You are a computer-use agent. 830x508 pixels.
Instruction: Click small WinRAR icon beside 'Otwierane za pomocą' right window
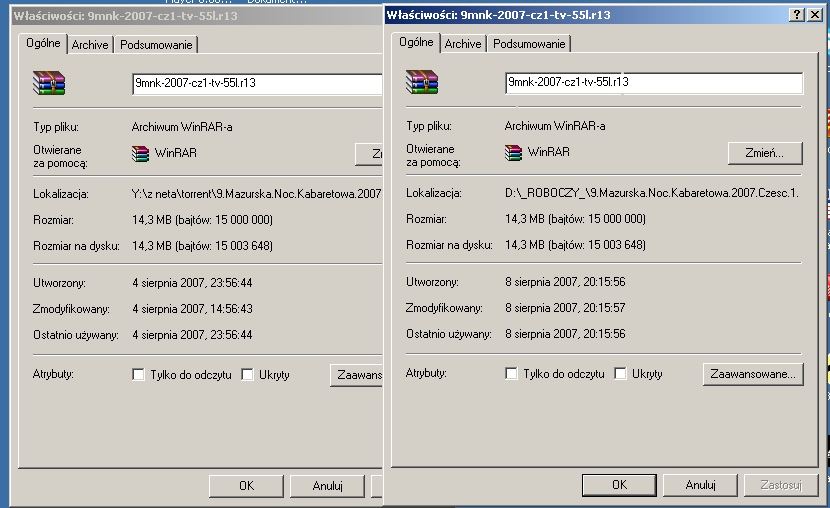[513, 152]
